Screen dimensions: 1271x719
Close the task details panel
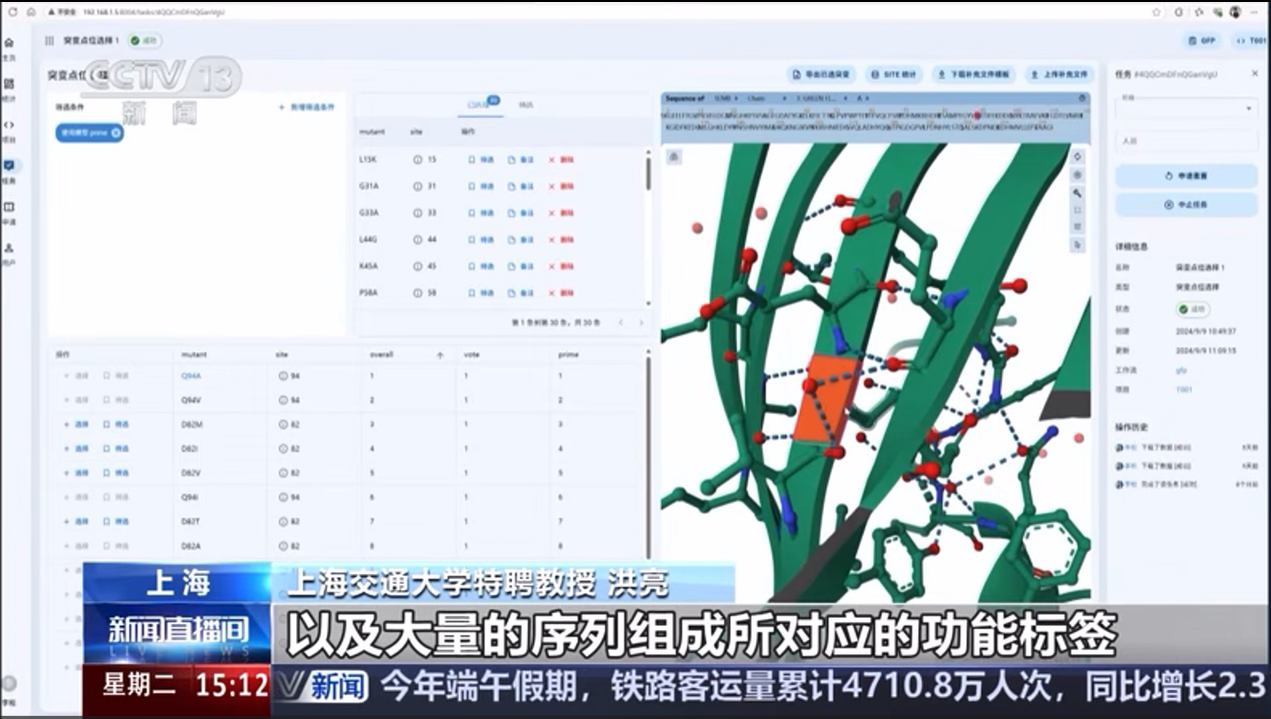tap(1255, 73)
